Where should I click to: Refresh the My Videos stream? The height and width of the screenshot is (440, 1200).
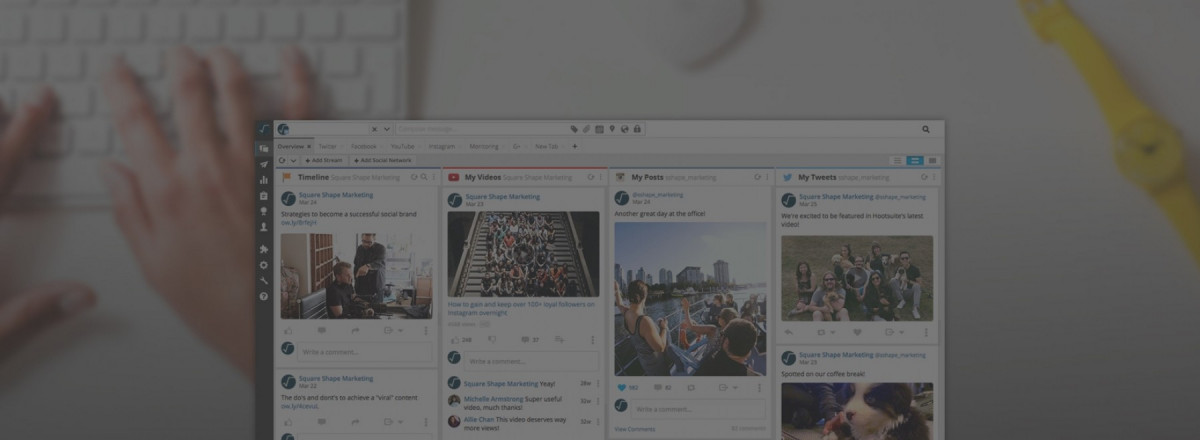(x=590, y=177)
